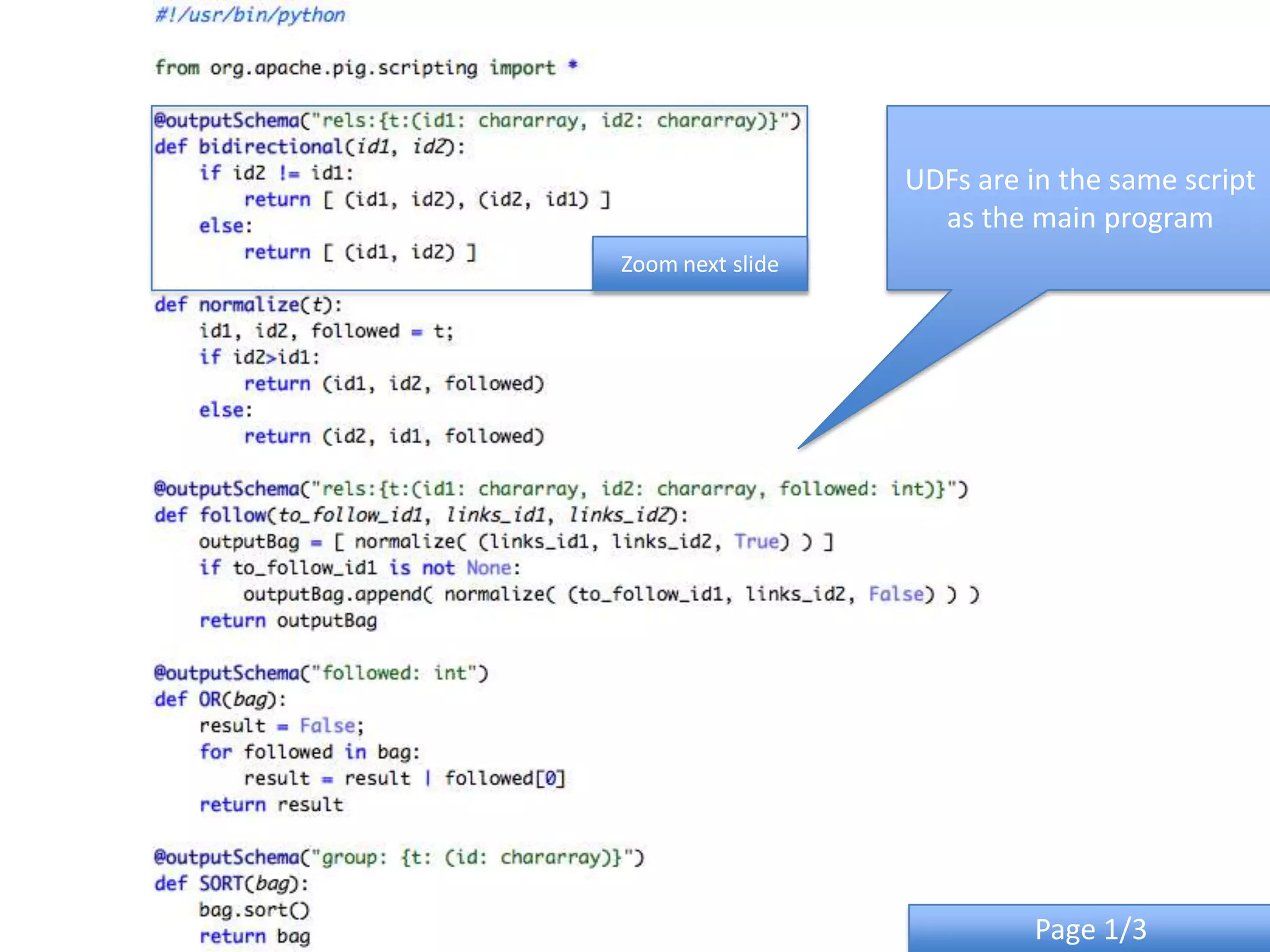Click the 'return outputBag' line
1270x952 pixels.
(x=288, y=621)
